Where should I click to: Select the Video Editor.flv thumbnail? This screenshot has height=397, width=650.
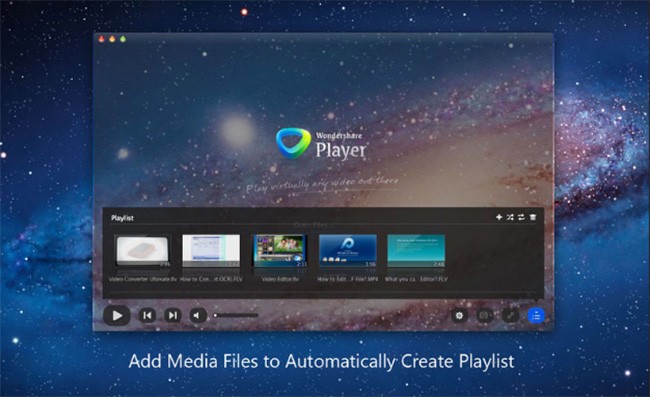280,251
